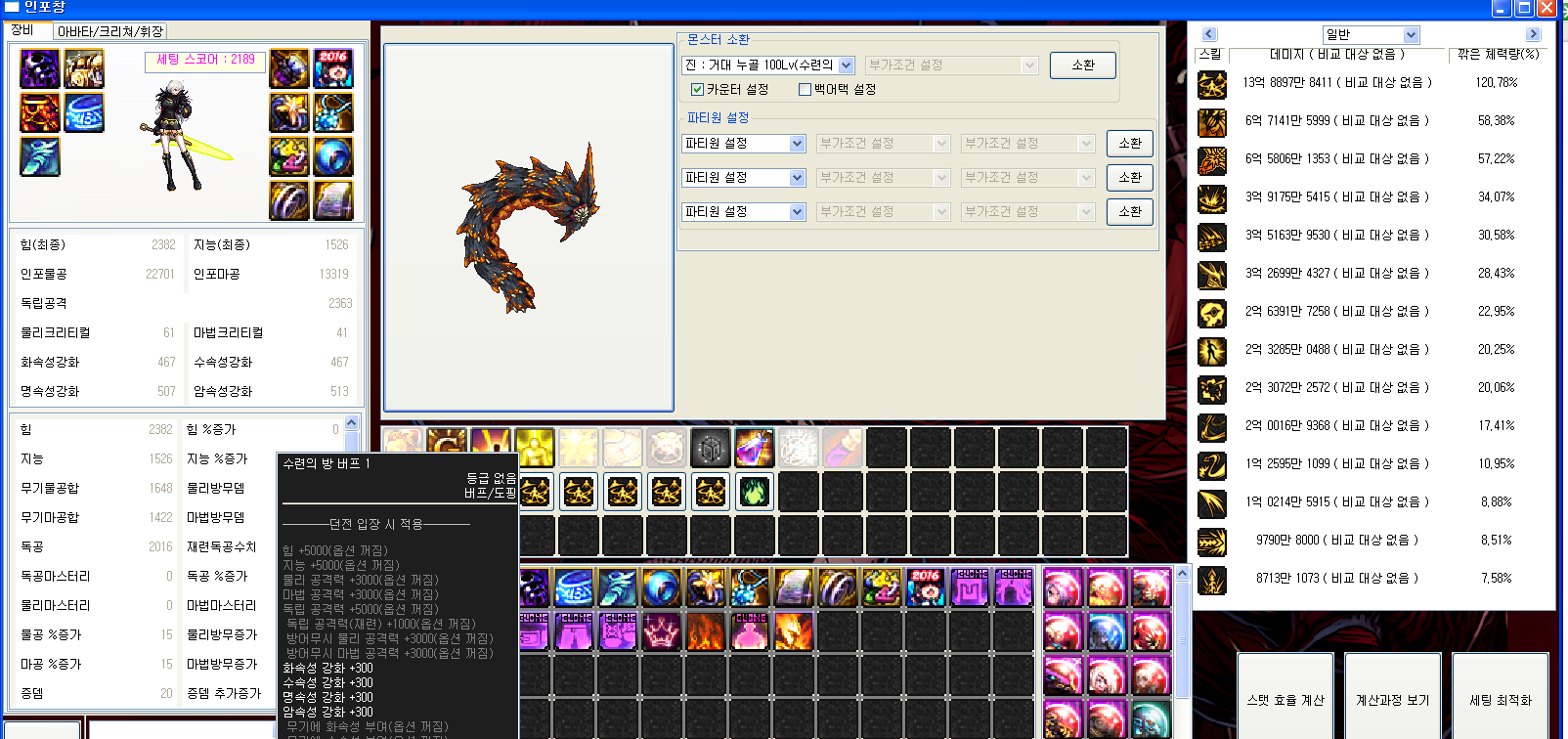
Task: Select the green flame buff icon
Action: point(755,492)
